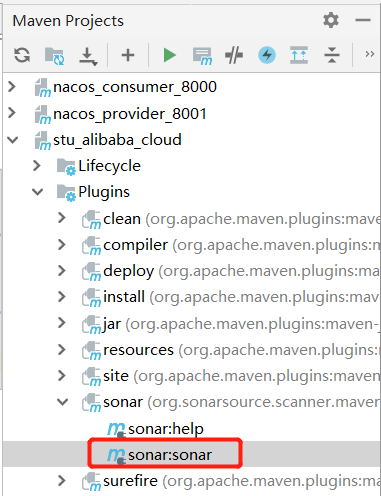Add a Maven project with the plus icon
This screenshot has height=496, width=381.
click(x=128, y=55)
